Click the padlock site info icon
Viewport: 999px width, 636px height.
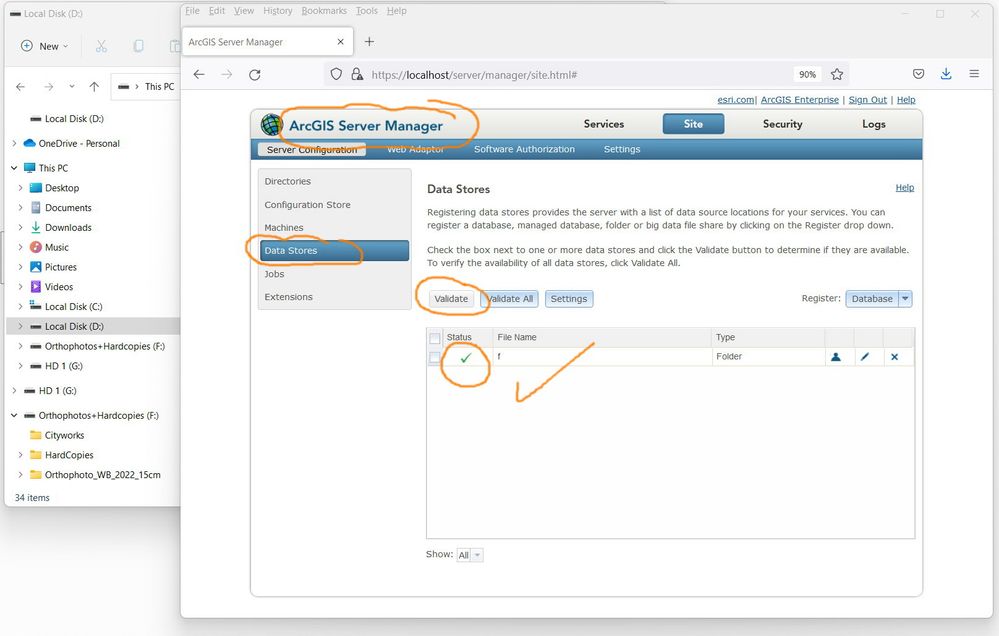(x=357, y=75)
